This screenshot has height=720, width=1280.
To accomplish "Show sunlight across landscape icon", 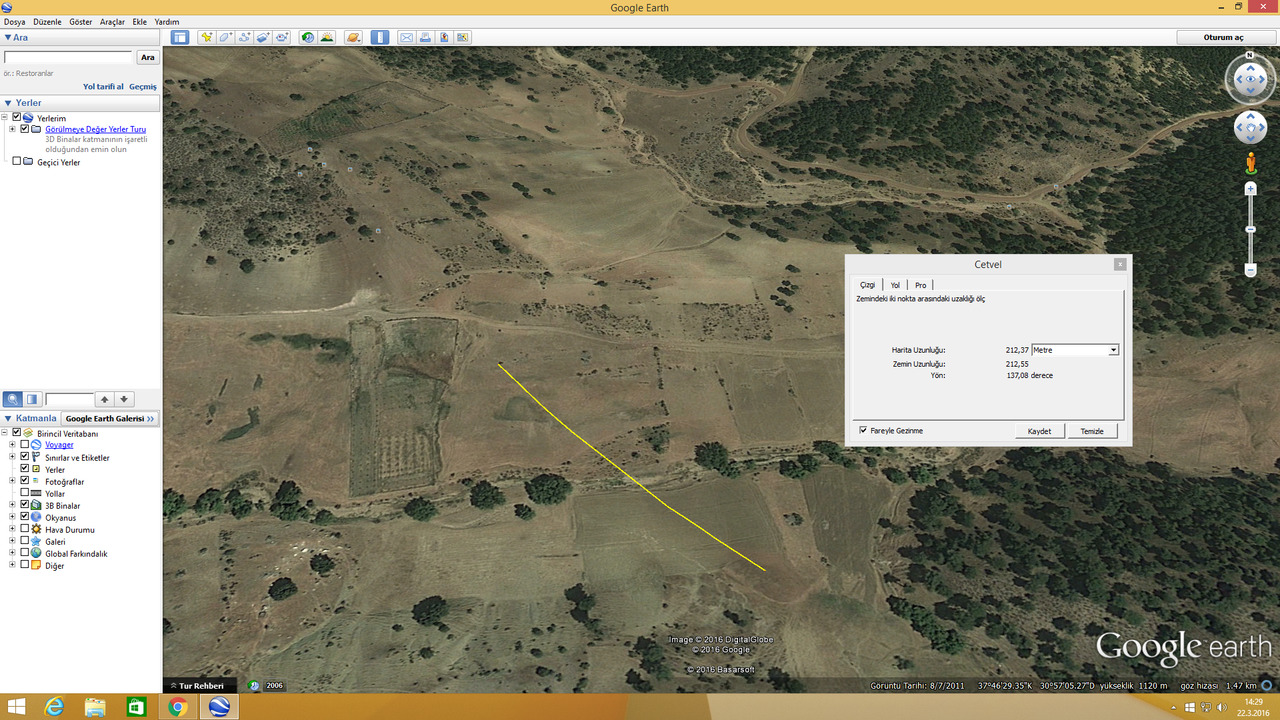I will pos(327,37).
